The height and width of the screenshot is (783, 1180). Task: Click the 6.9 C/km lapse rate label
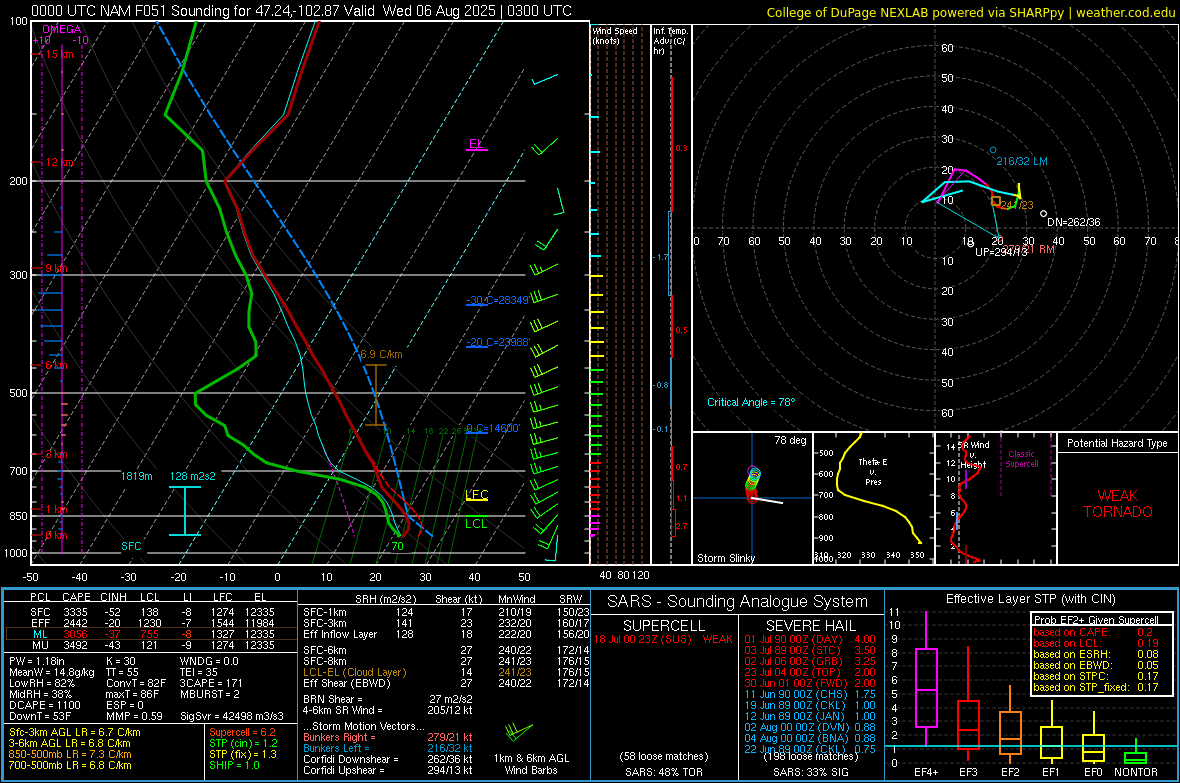pos(381,354)
